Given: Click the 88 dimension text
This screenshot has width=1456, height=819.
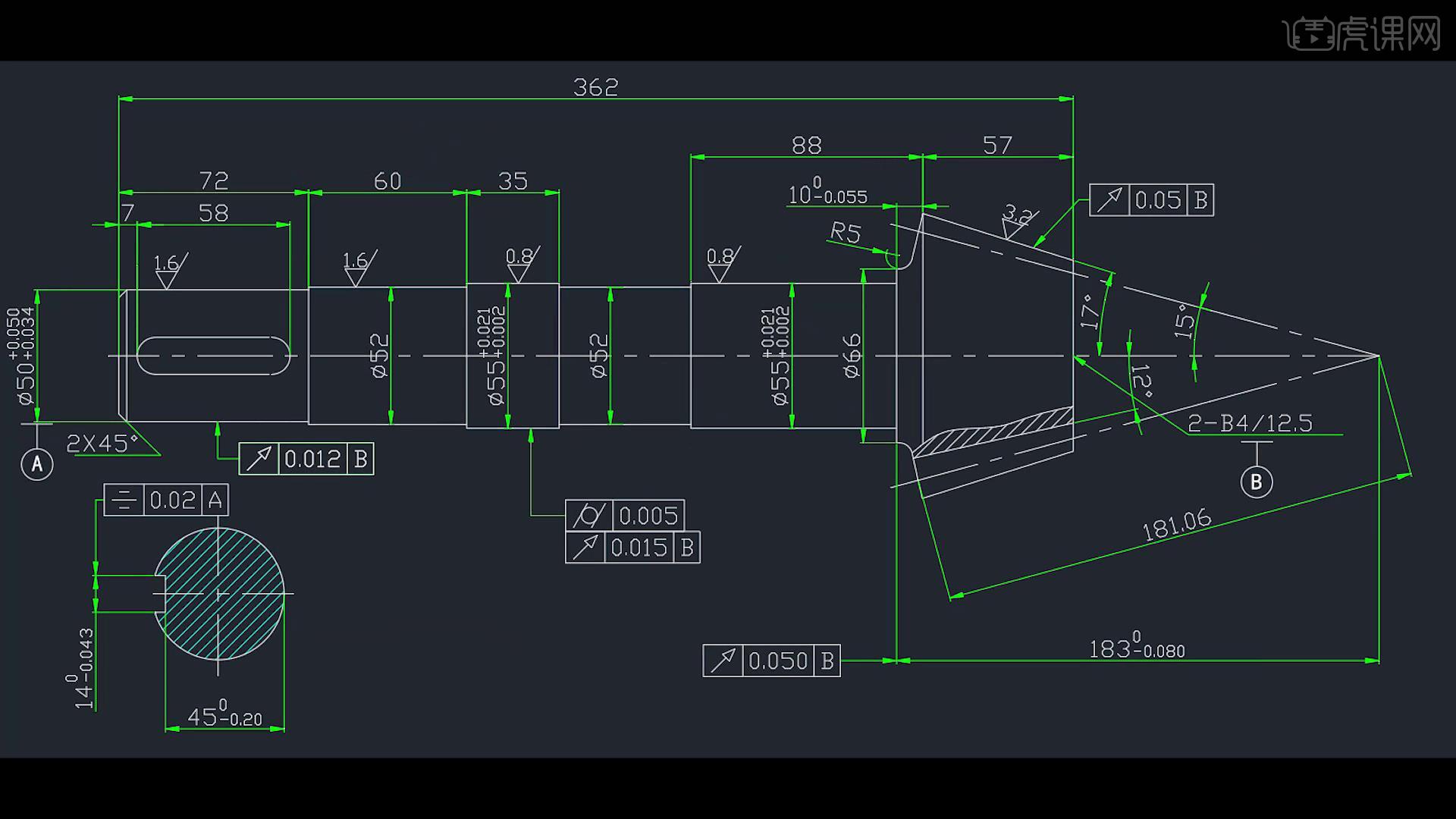Looking at the screenshot, I should pos(806,146).
